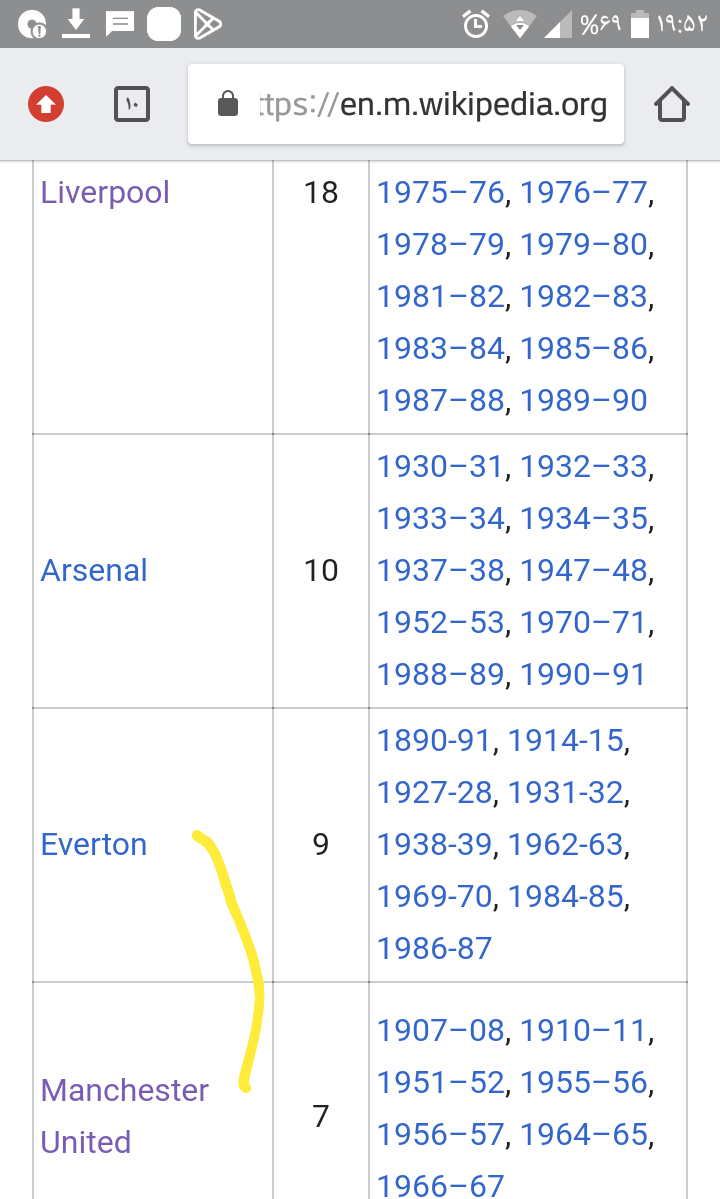Tap the secure padlock icon
The image size is (720, 1199).
click(x=228, y=103)
